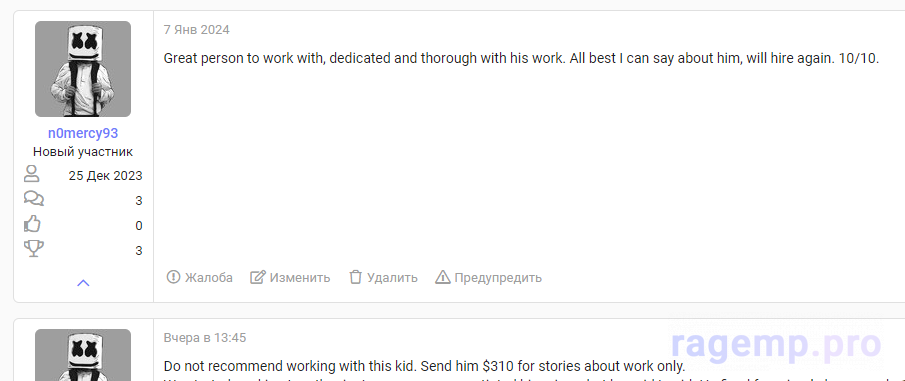This screenshot has height=381, width=905.
Task: Click the Marshmello avatar in the first post
Action: 83,69
